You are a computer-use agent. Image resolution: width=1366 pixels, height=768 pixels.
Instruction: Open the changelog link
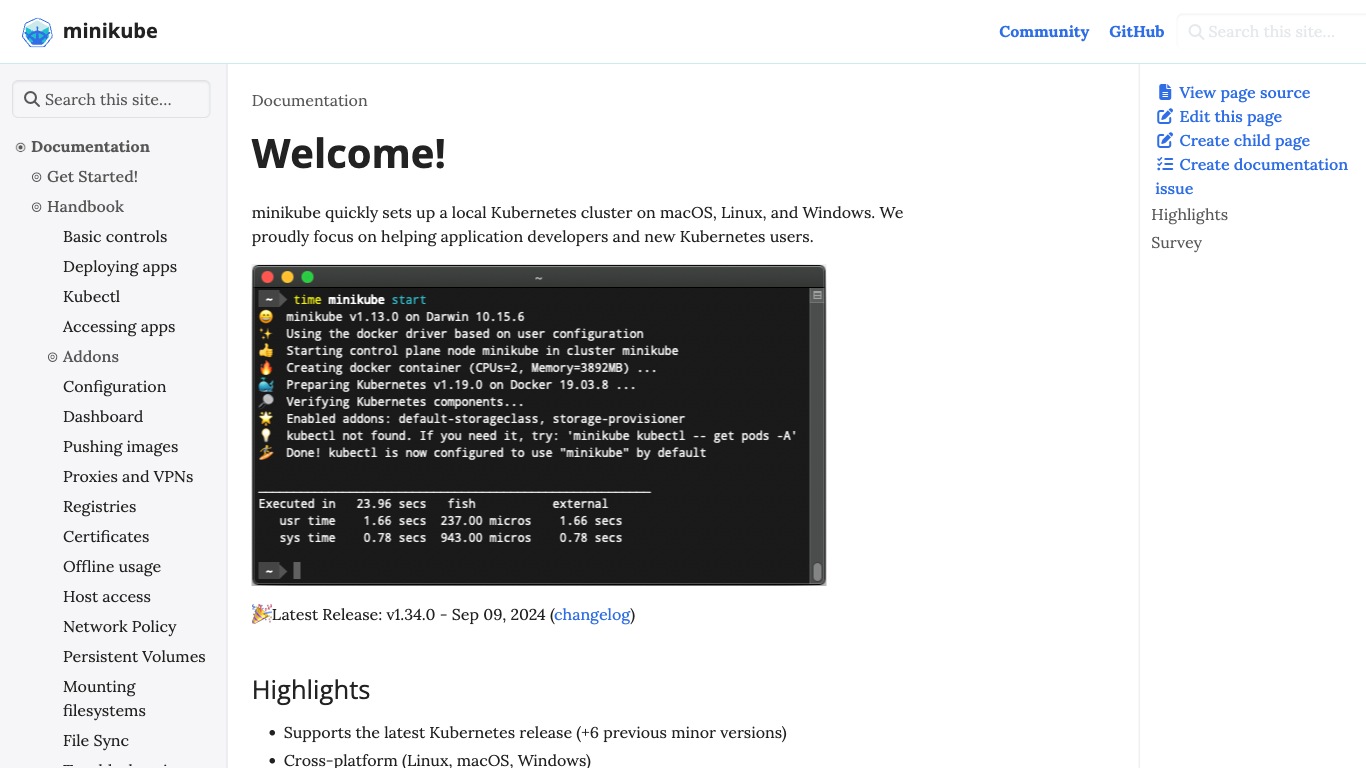click(592, 614)
